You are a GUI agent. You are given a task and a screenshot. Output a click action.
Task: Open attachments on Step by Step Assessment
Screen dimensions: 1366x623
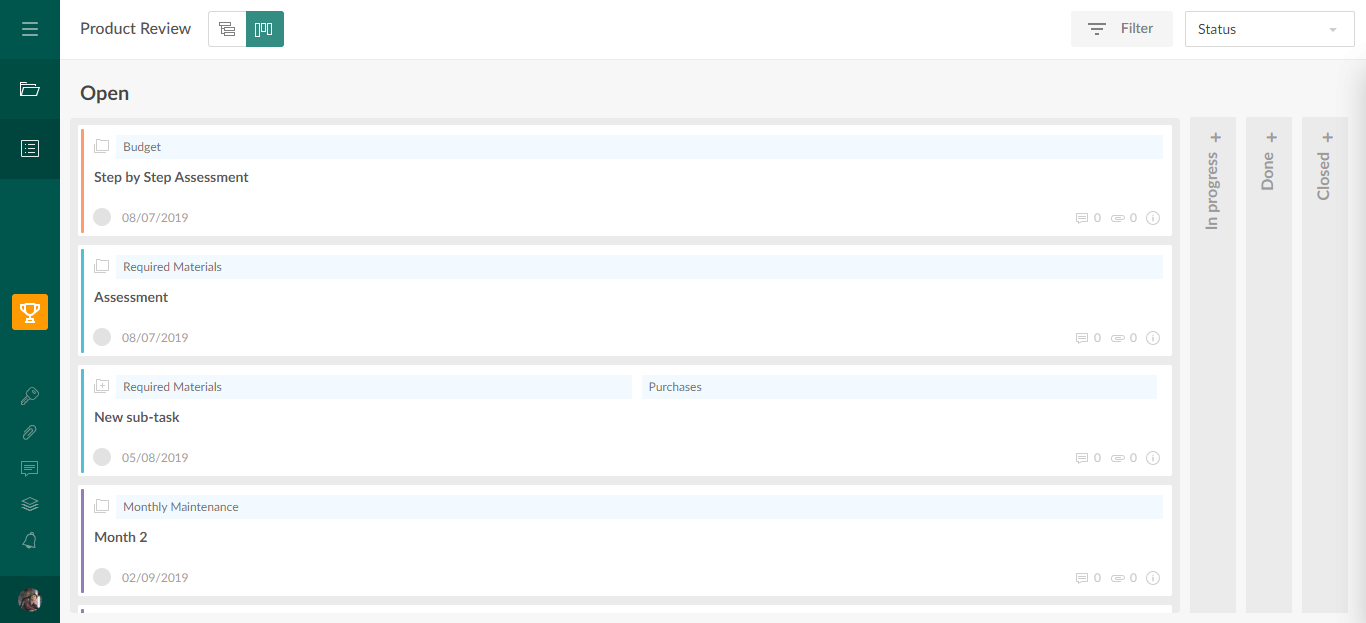click(x=1124, y=218)
